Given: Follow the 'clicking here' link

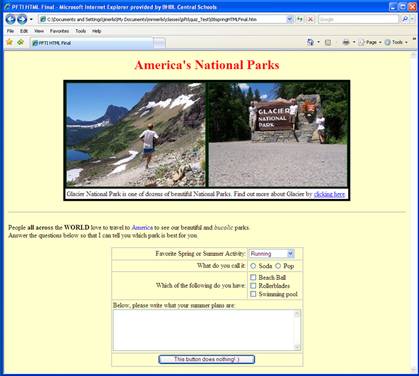Looking at the screenshot, I should click(329, 194).
